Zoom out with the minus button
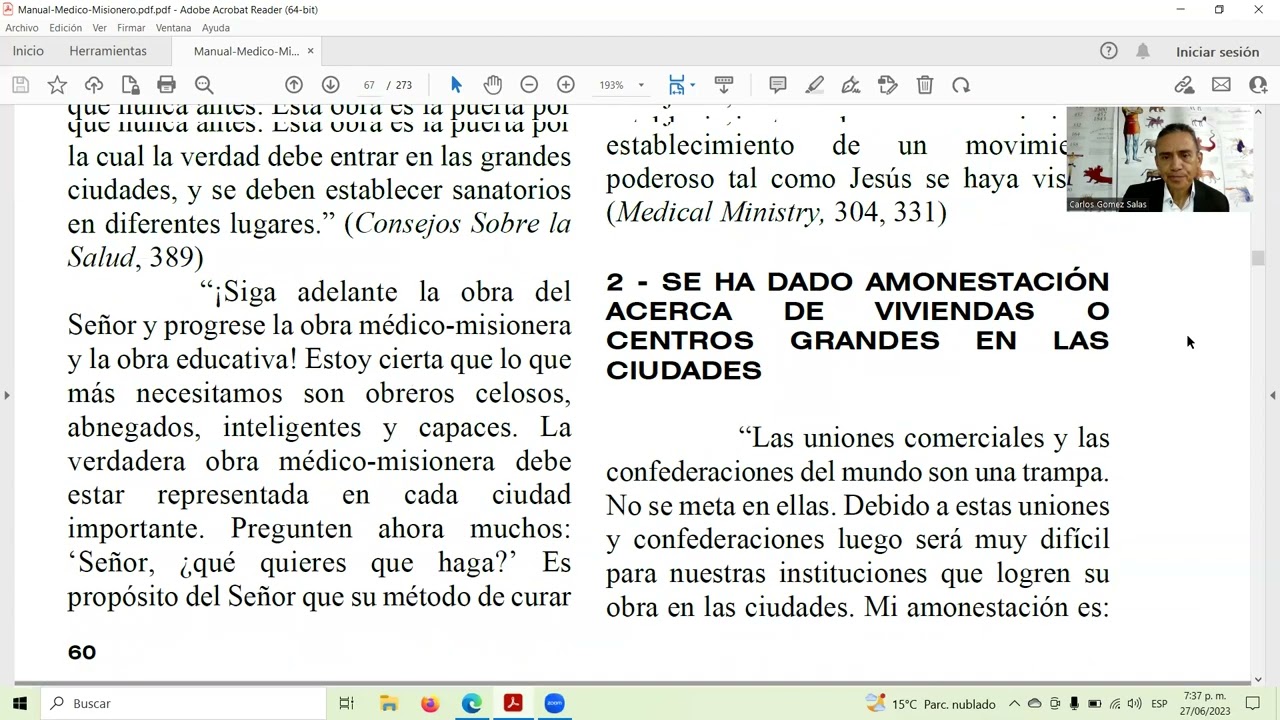The height and width of the screenshot is (720, 1280). pos(529,85)
